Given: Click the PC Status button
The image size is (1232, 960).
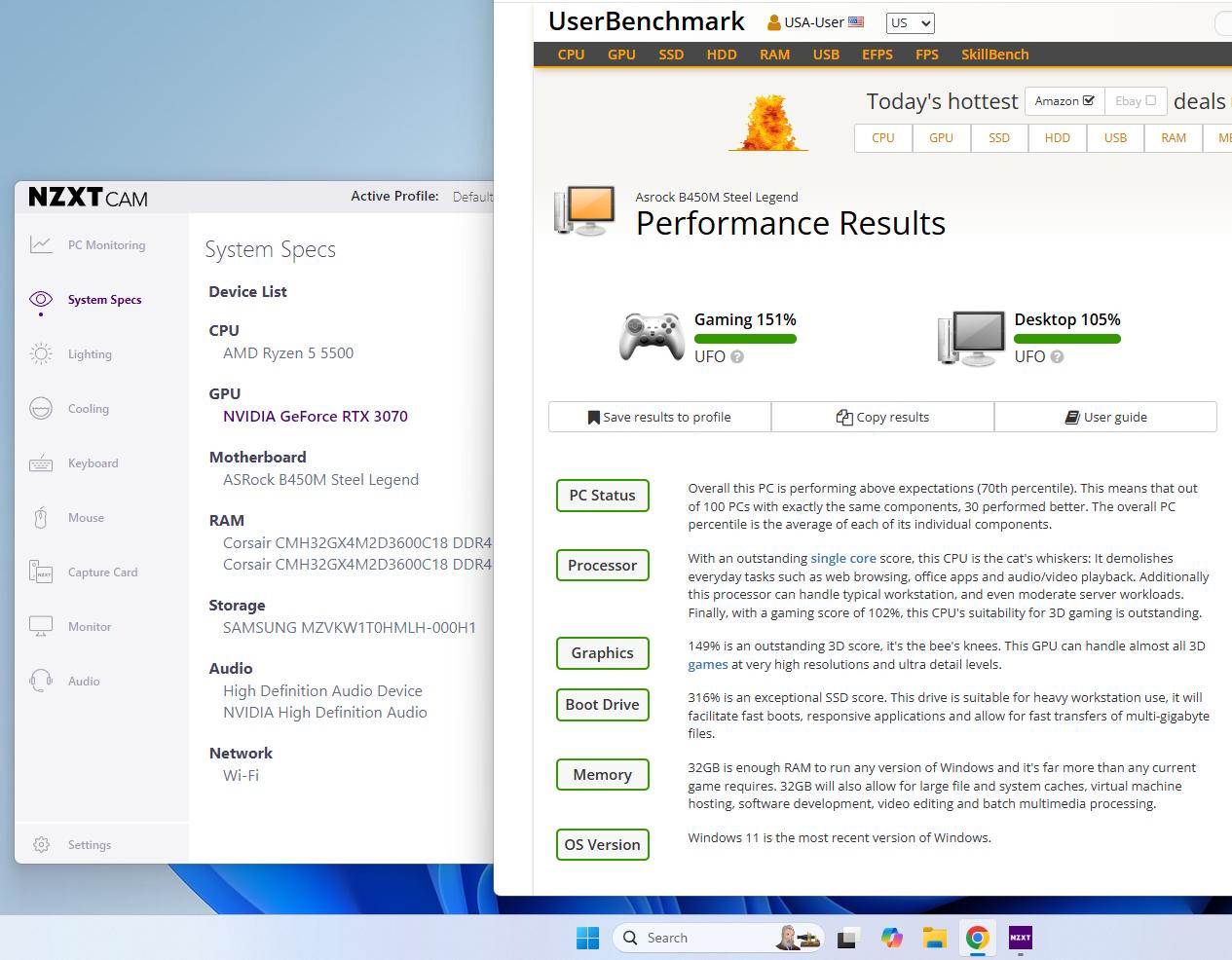Looking at the screenshot, I should (602, 496).
